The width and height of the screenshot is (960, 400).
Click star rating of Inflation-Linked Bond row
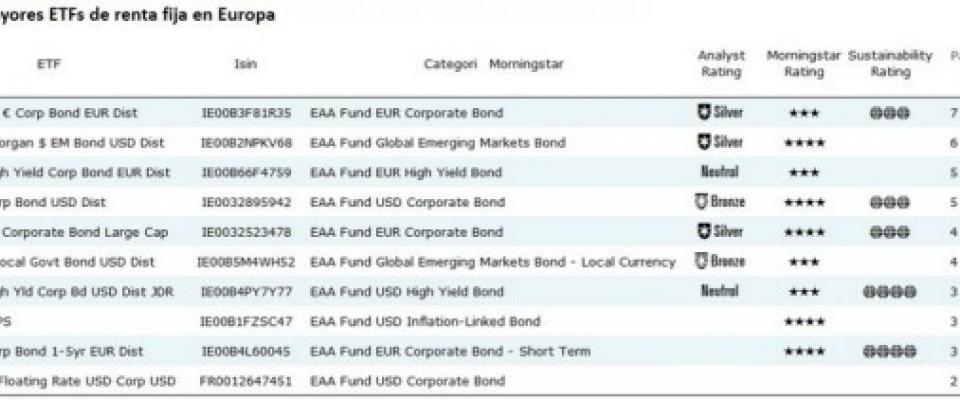pos(804,322)
